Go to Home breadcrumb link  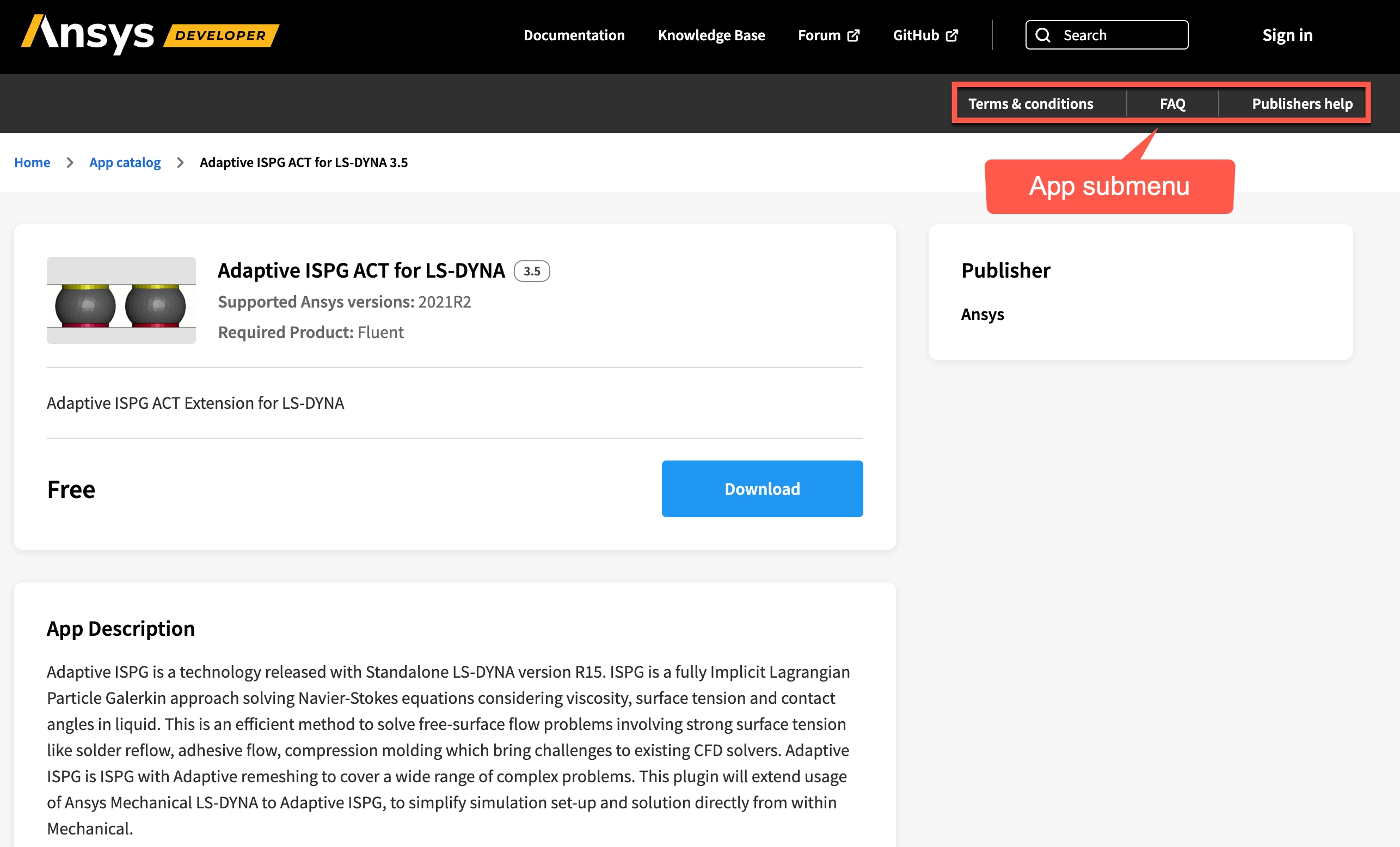(x=32, y=162)
